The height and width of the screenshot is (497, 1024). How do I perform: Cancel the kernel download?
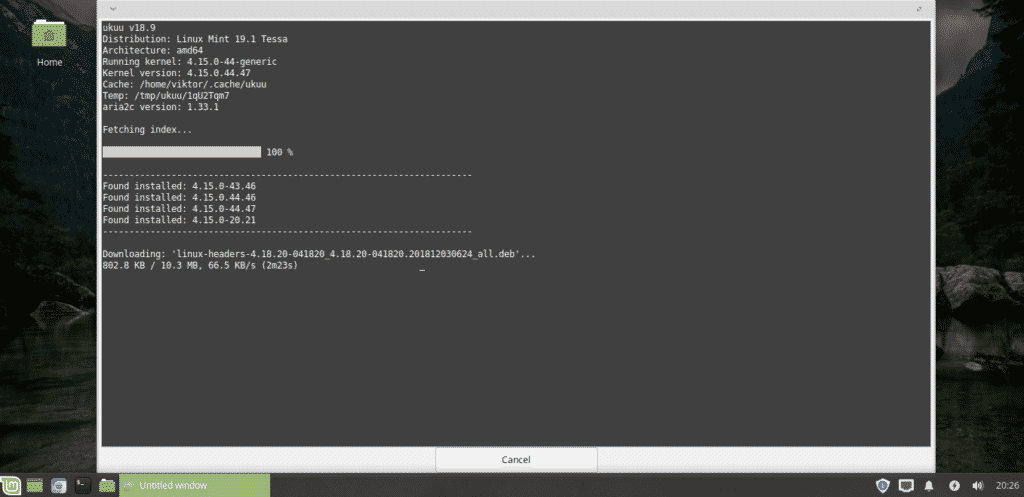[x=516, y=459]
